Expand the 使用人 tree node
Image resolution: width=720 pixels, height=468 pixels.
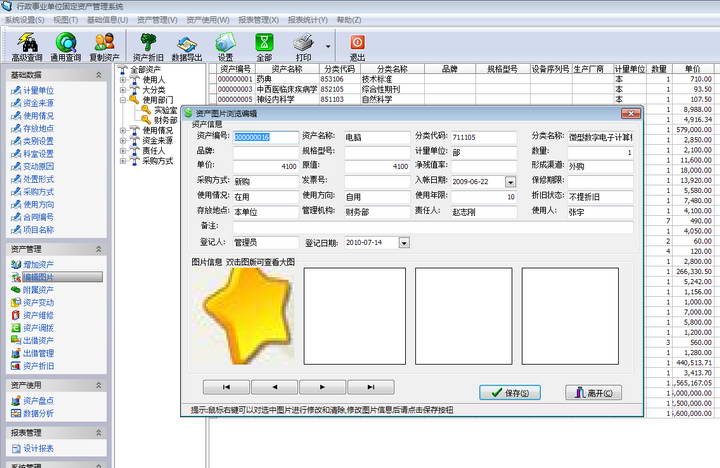122,79
